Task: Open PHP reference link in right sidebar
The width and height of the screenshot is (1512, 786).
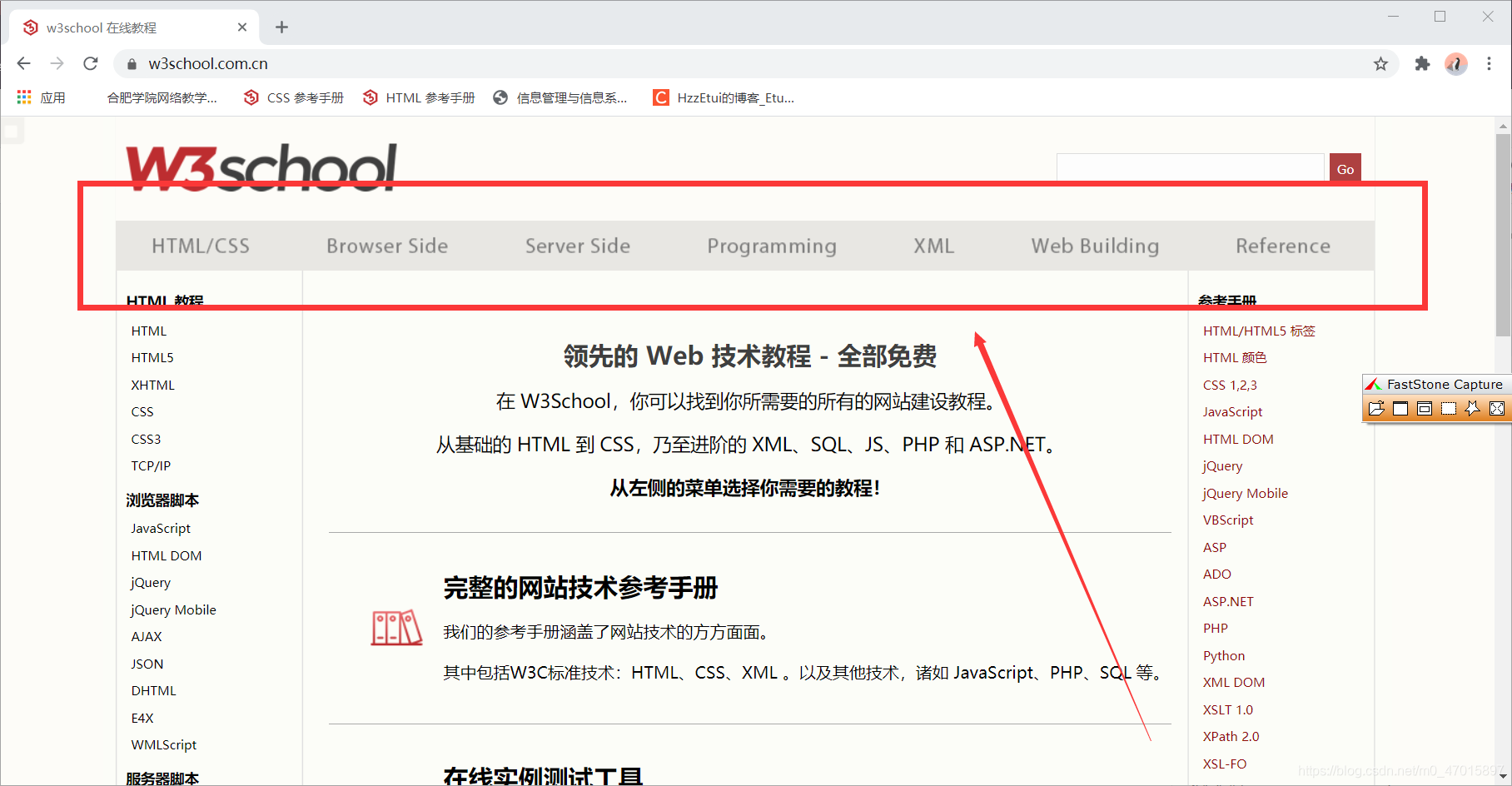Action: coord(1216,629)
